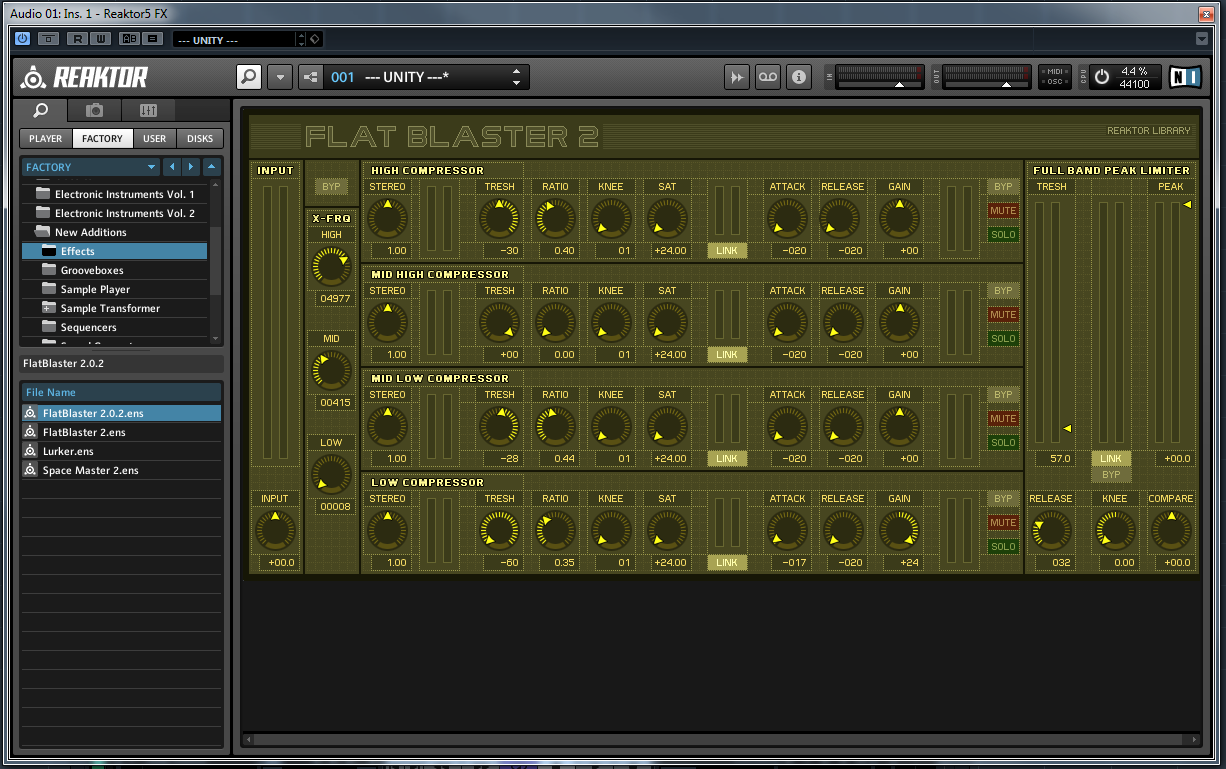Open the snapshot menu dropdown arrow button

tap(280, 77)
